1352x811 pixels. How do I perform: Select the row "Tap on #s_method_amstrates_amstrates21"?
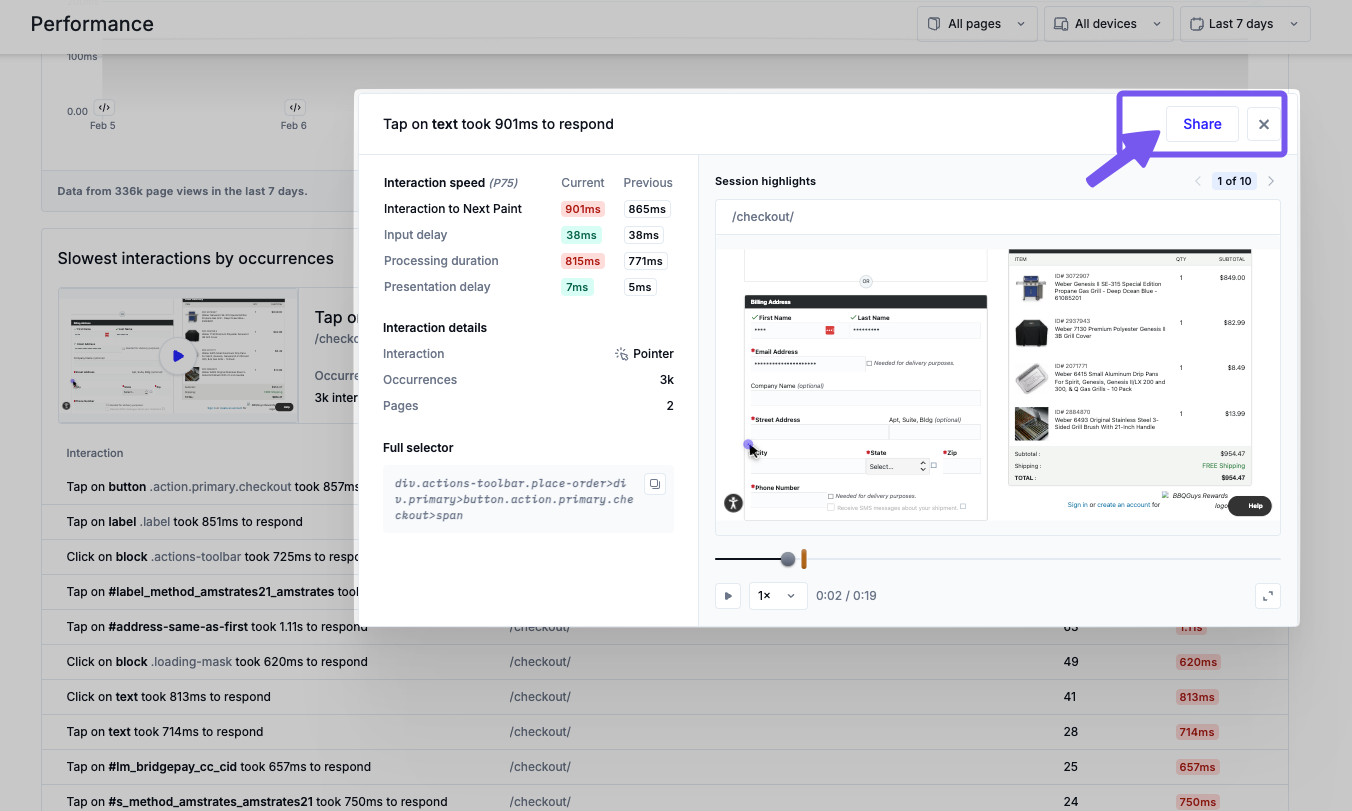click(664, 799)
